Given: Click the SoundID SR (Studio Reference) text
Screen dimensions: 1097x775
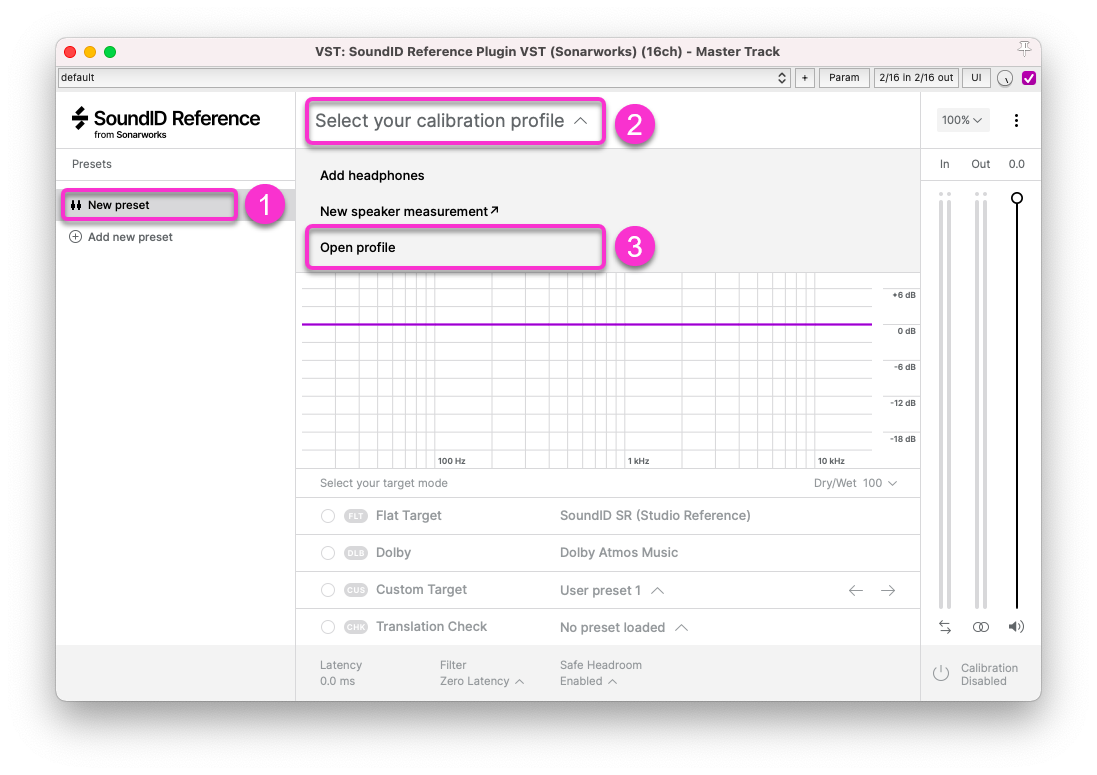Looking at the screenshot, I should click(x=655, y=516).
